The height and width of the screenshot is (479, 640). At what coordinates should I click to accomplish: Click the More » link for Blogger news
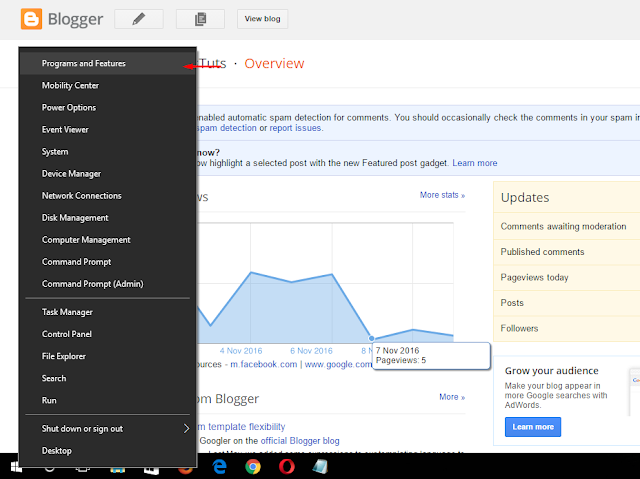[452, 397]
